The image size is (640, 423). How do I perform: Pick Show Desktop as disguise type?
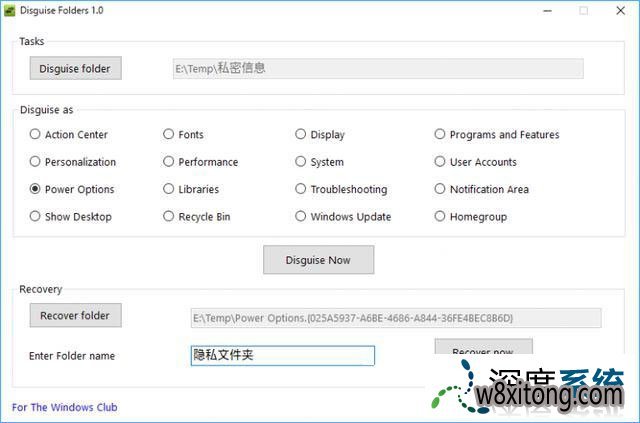pos(35,216)
